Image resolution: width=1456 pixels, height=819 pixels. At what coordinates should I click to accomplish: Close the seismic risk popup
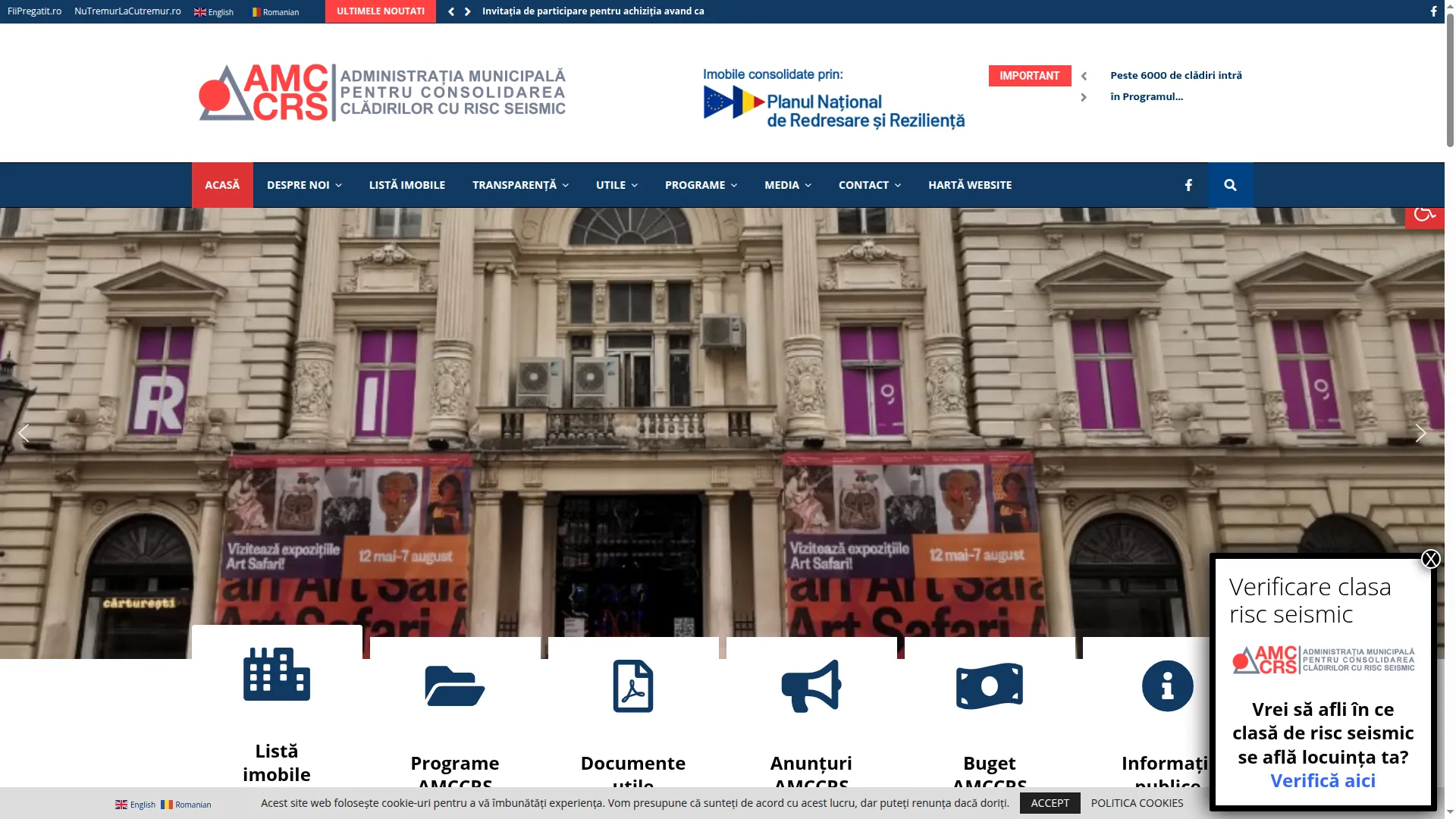(1430, 559)
